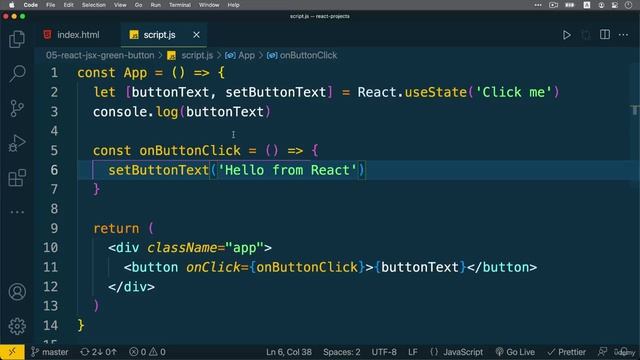Click line number 5 in gutter

(x=54, y=151)
